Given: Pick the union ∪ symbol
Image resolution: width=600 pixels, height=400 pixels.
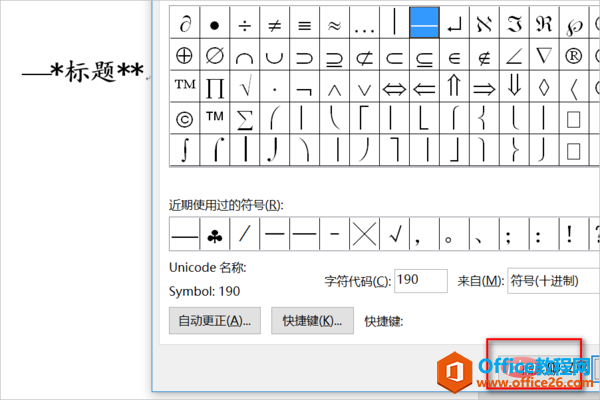Looking at the screenshot, I should pos(274,54).
